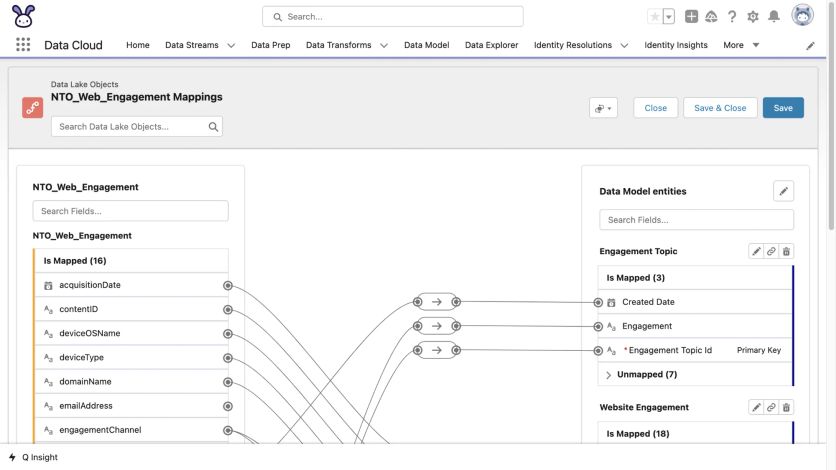Click the Engagement Topic Id target connector circle
This screenshot has height=470, width=836.
[598, 351]
